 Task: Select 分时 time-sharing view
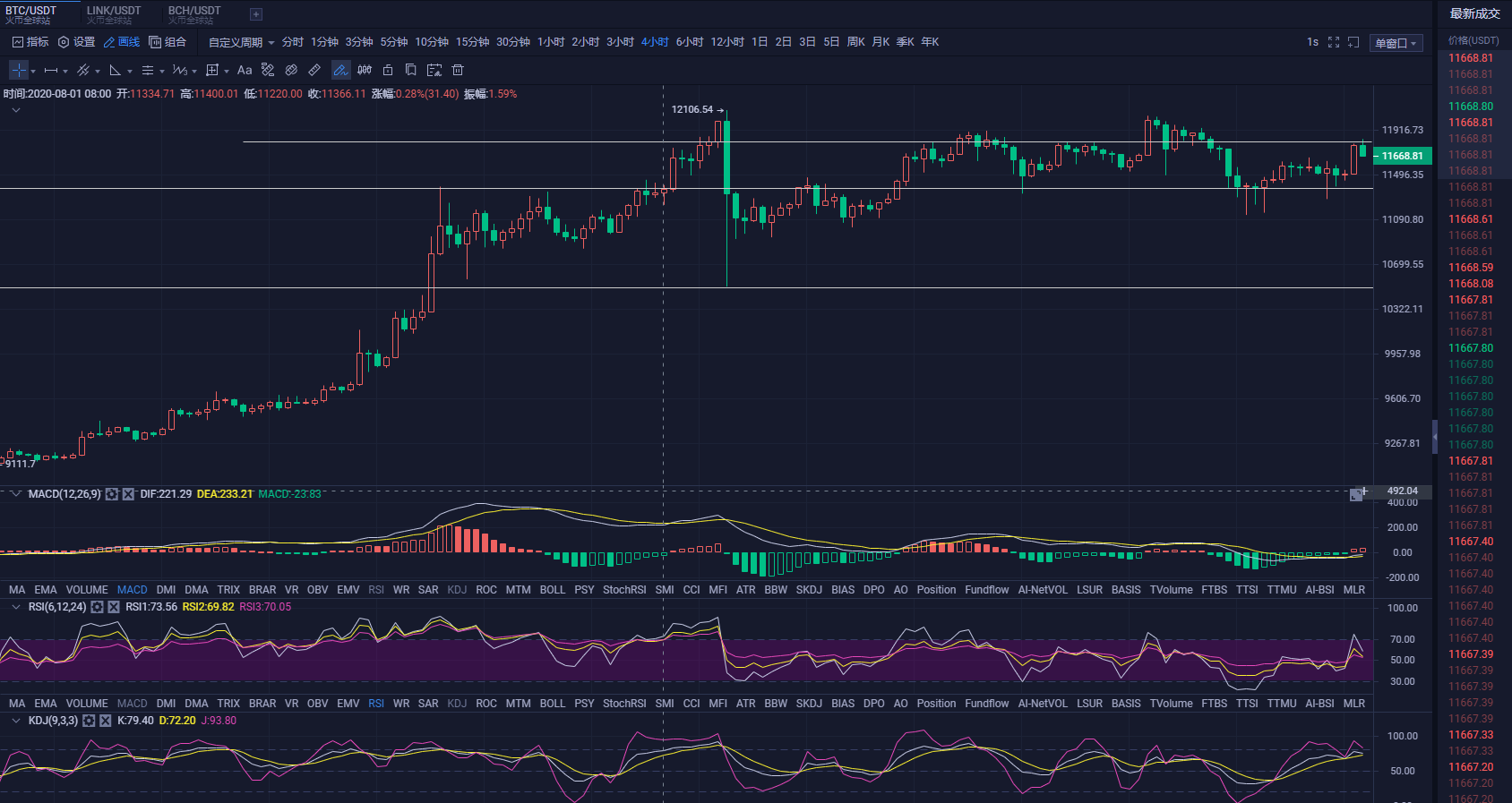[x=293, y=42]
